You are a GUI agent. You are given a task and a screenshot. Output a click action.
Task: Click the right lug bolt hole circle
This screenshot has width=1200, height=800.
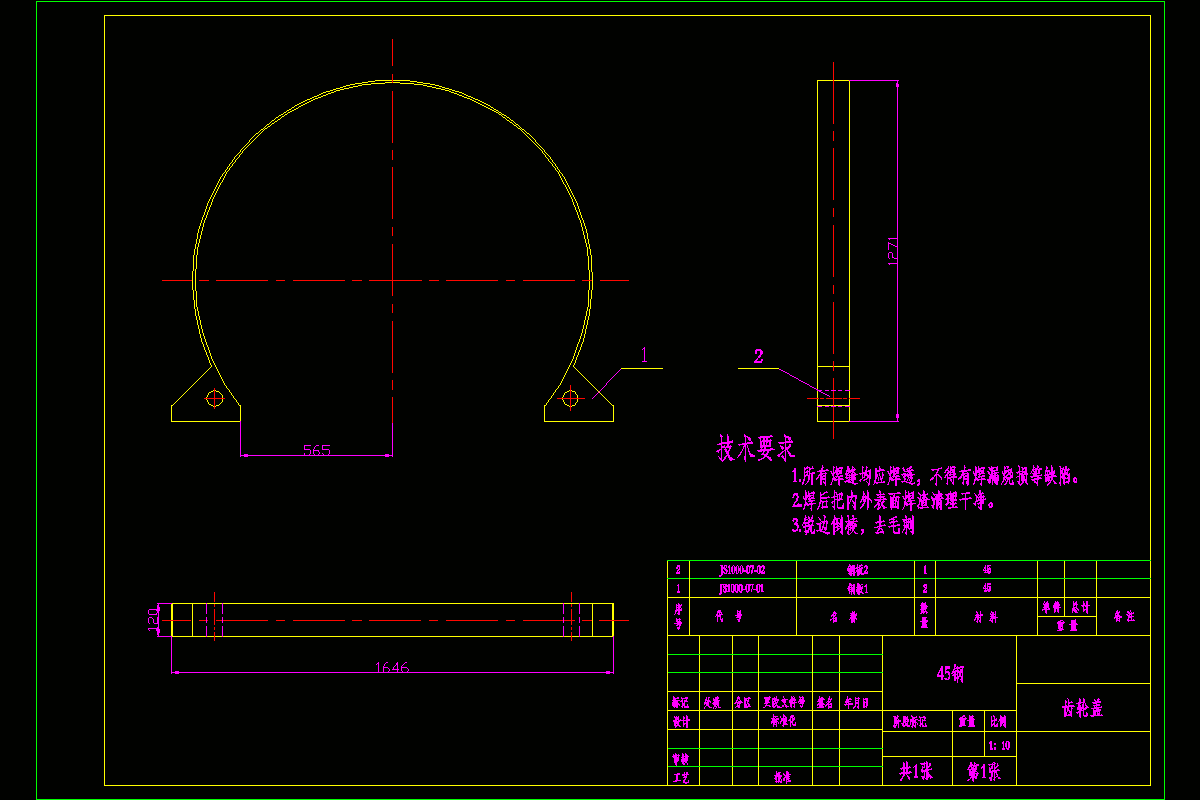(x=571, y=398)
